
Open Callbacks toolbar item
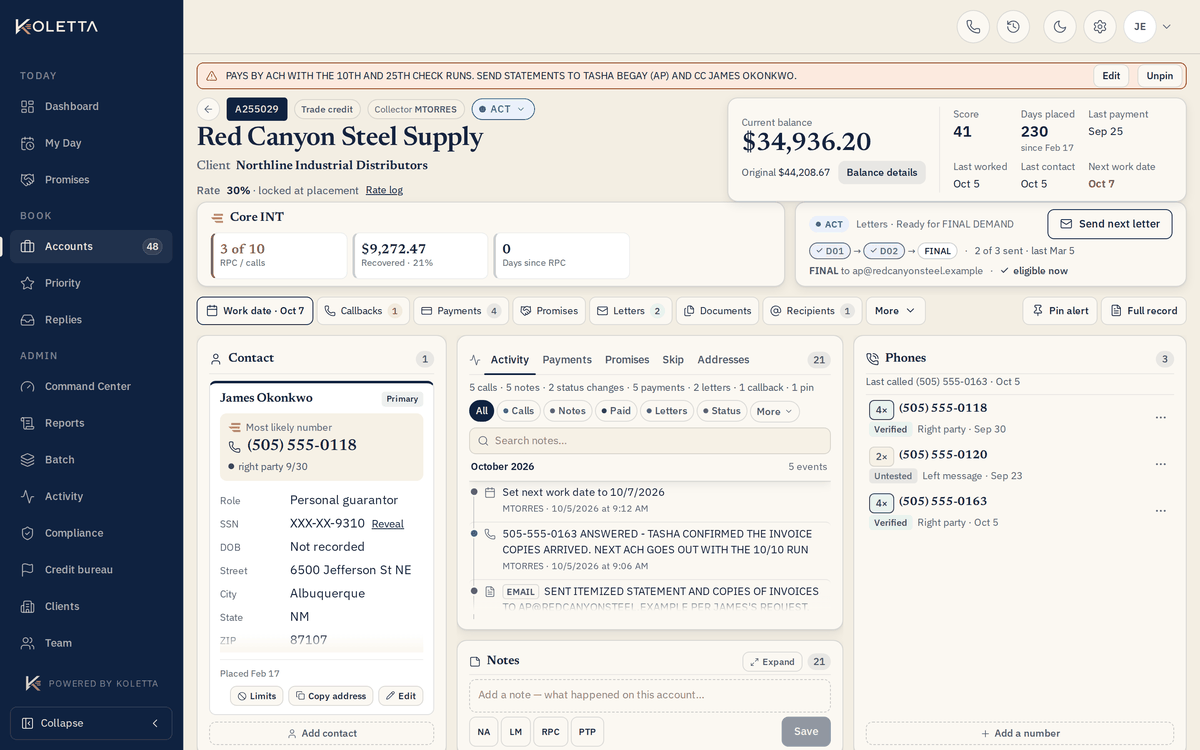363,311
